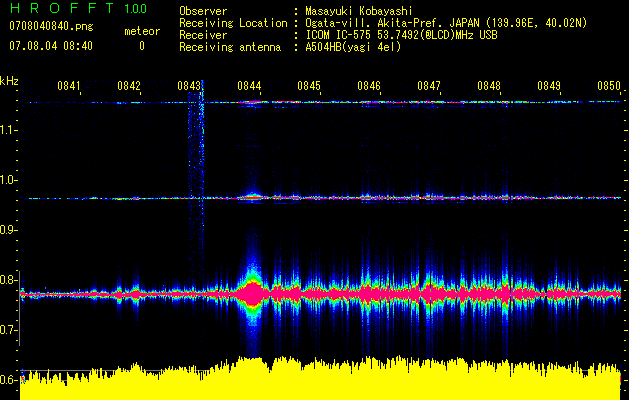Viewport: 629px width, 400px height.
Task: Click the 07.08.04 08:40 date stamp
Action: [51, 46]
